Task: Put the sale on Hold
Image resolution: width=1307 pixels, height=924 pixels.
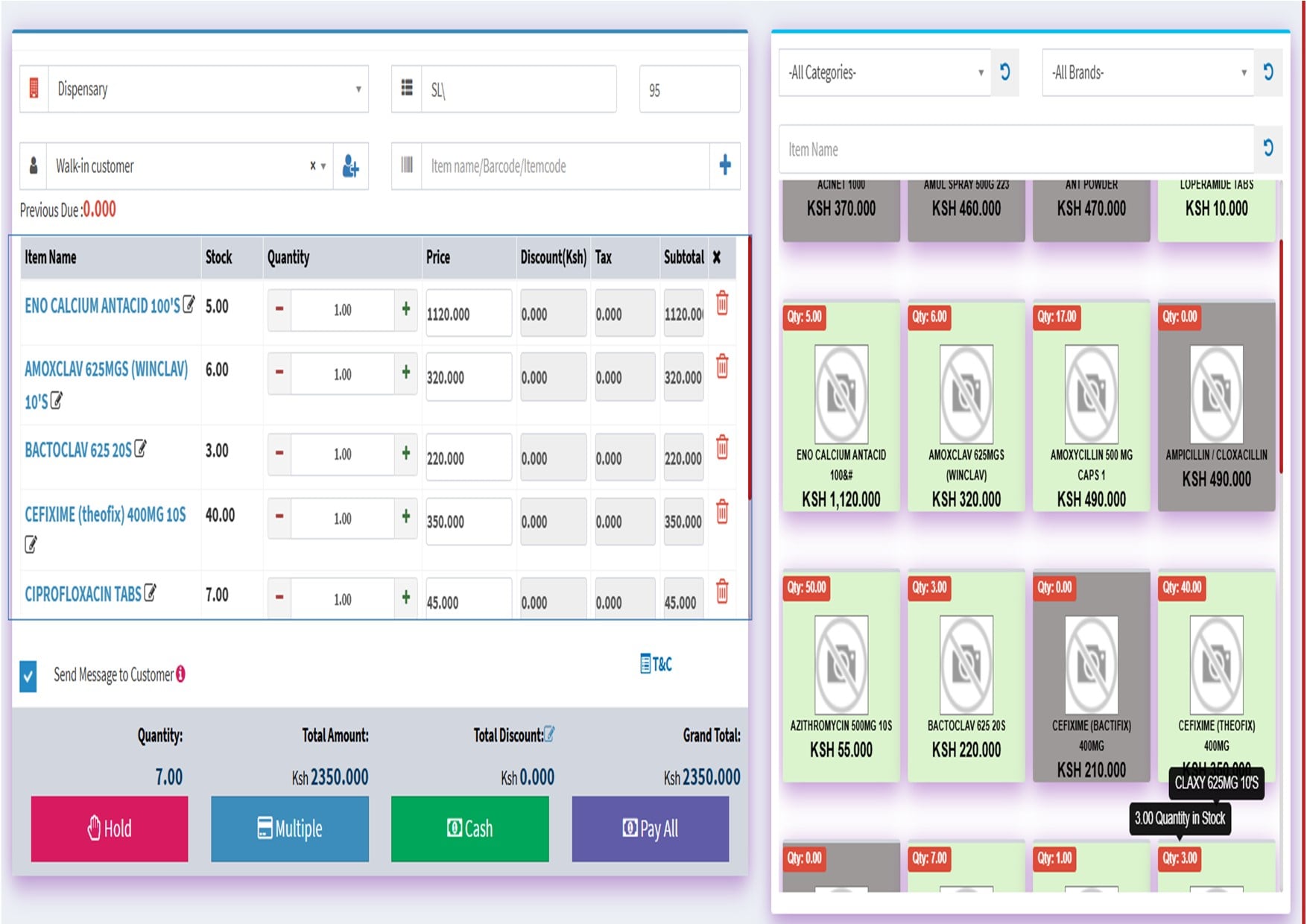Action: coord(110,829)
